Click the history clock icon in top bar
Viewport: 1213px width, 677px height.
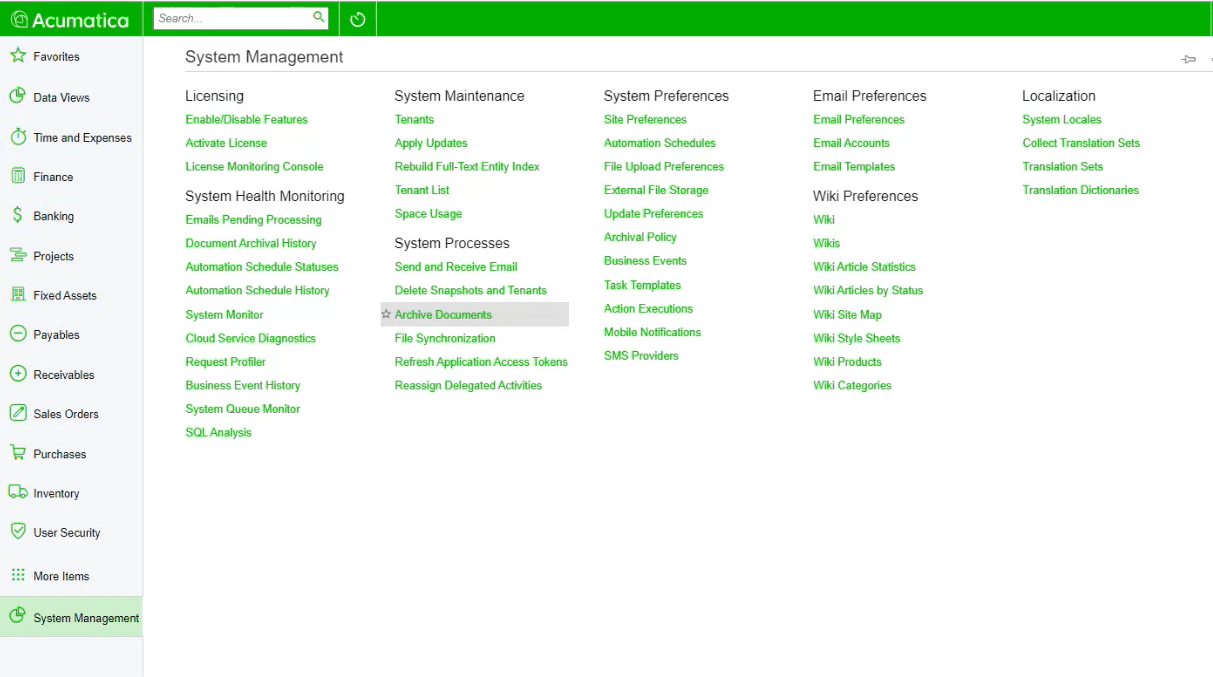click(x=358, y=19)
